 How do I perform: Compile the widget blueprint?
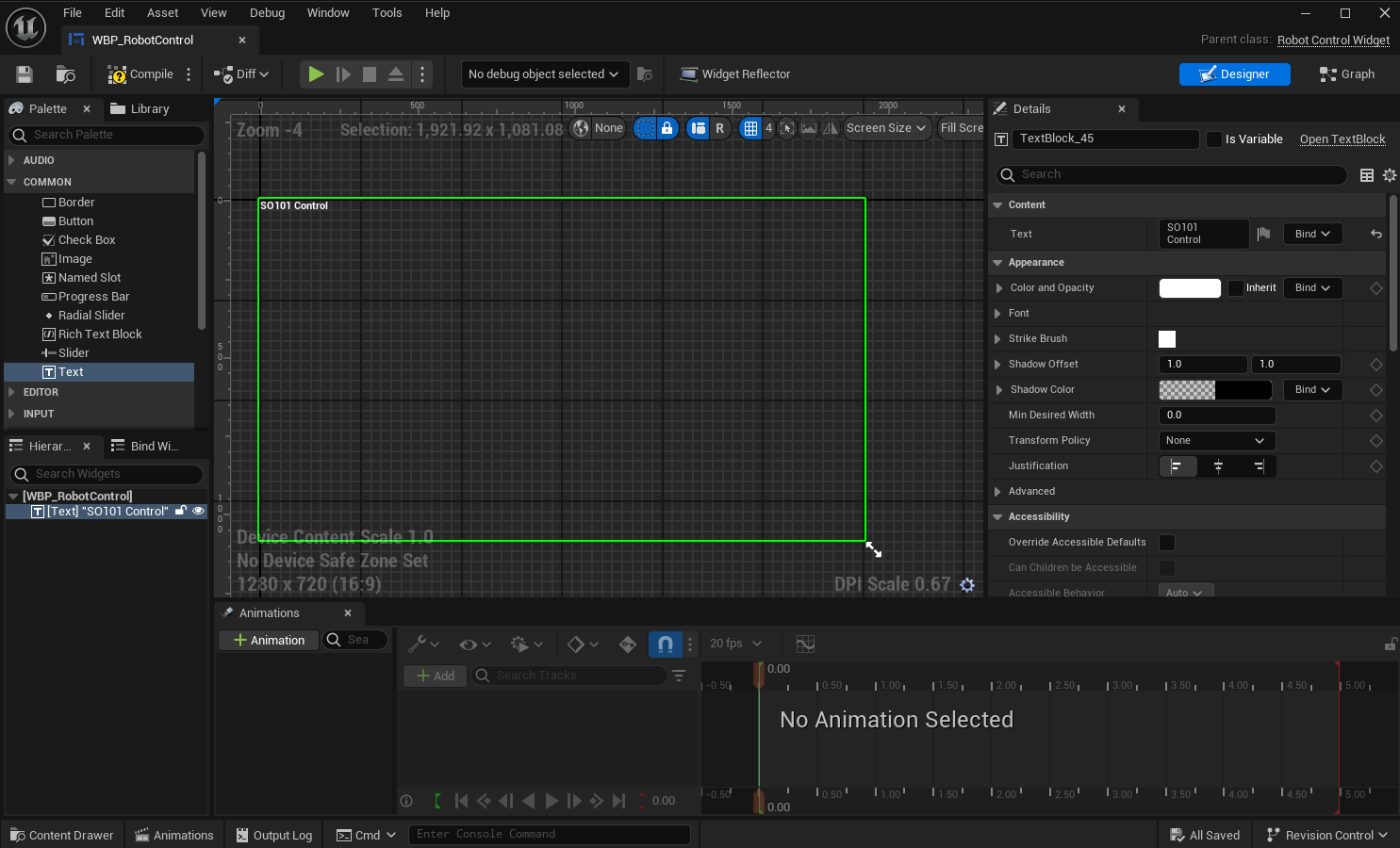pyautogui.click(x=140, y=74)
